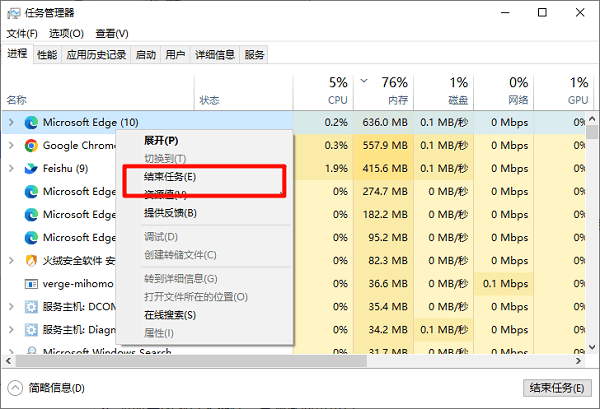The width and height of the screenshot is (600, 409).
Task: Click the vertical scrollbar thumb
Action: pos(592,132)
